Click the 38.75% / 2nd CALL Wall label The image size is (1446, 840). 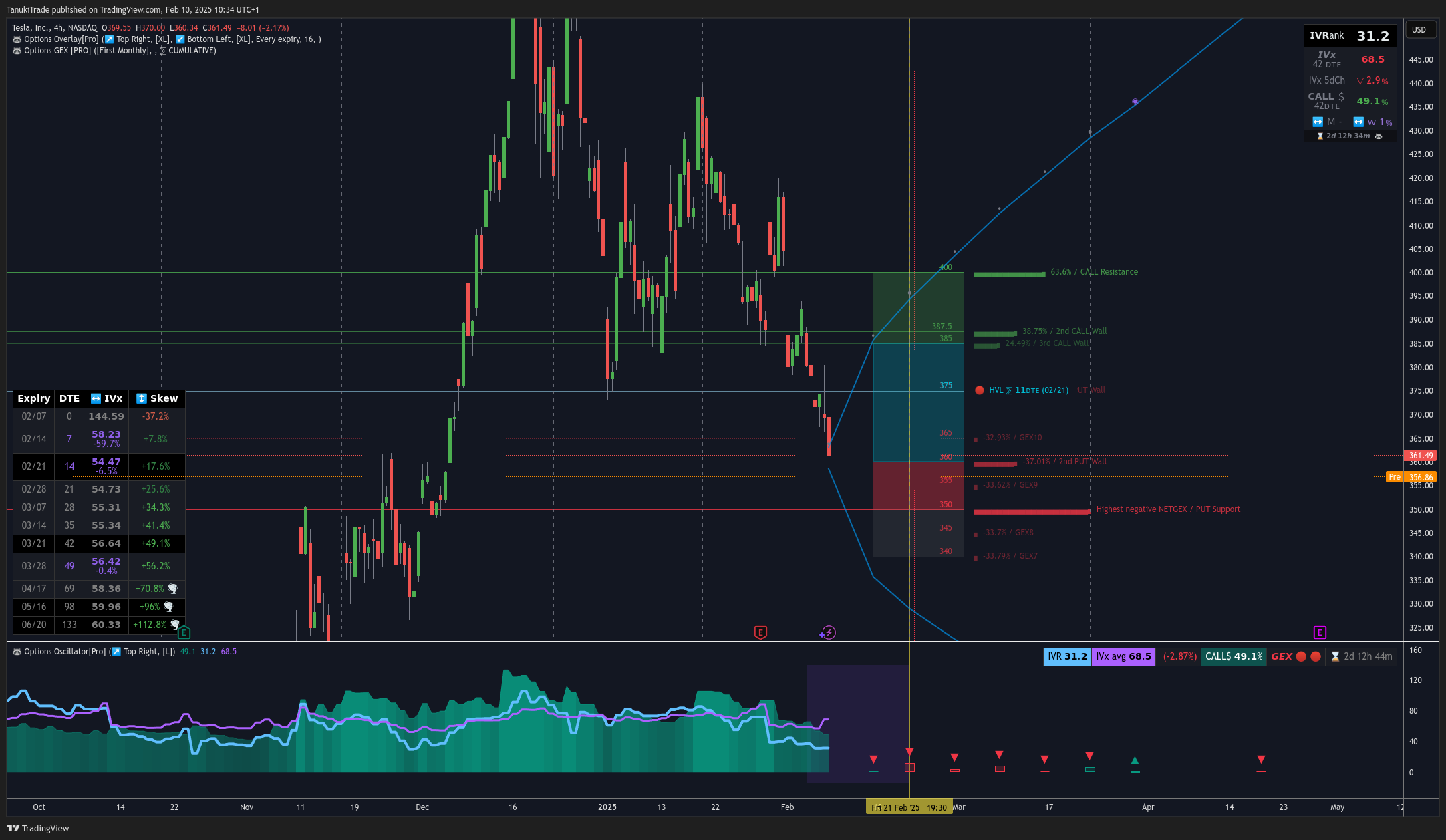tap(1064, 331)
